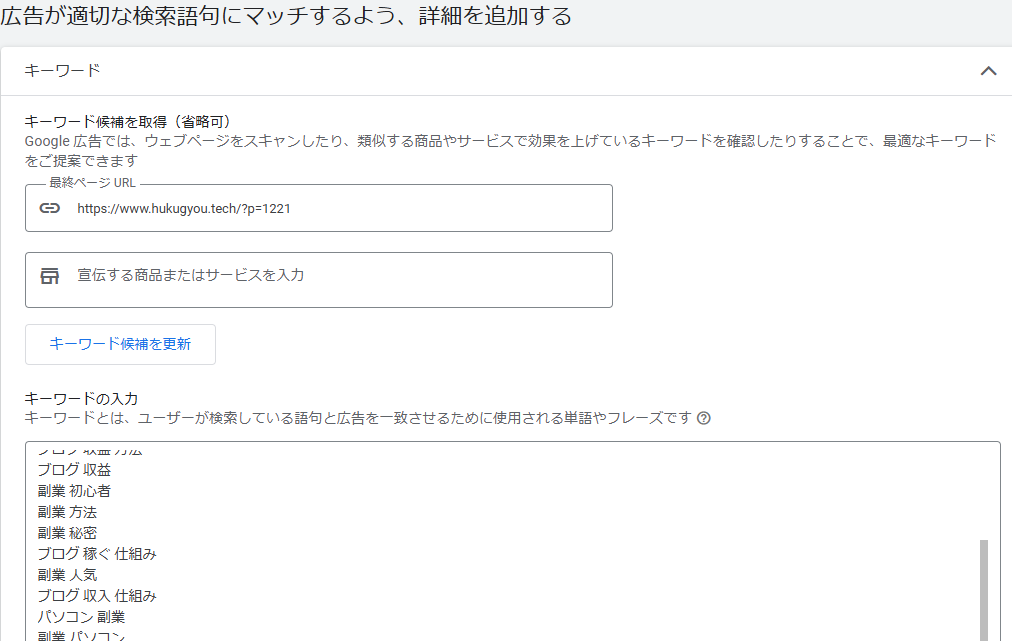Place cursor on the ブログ 収益 keyword line
Screen dimensions: 1012x641
click(x=74, y=470)
